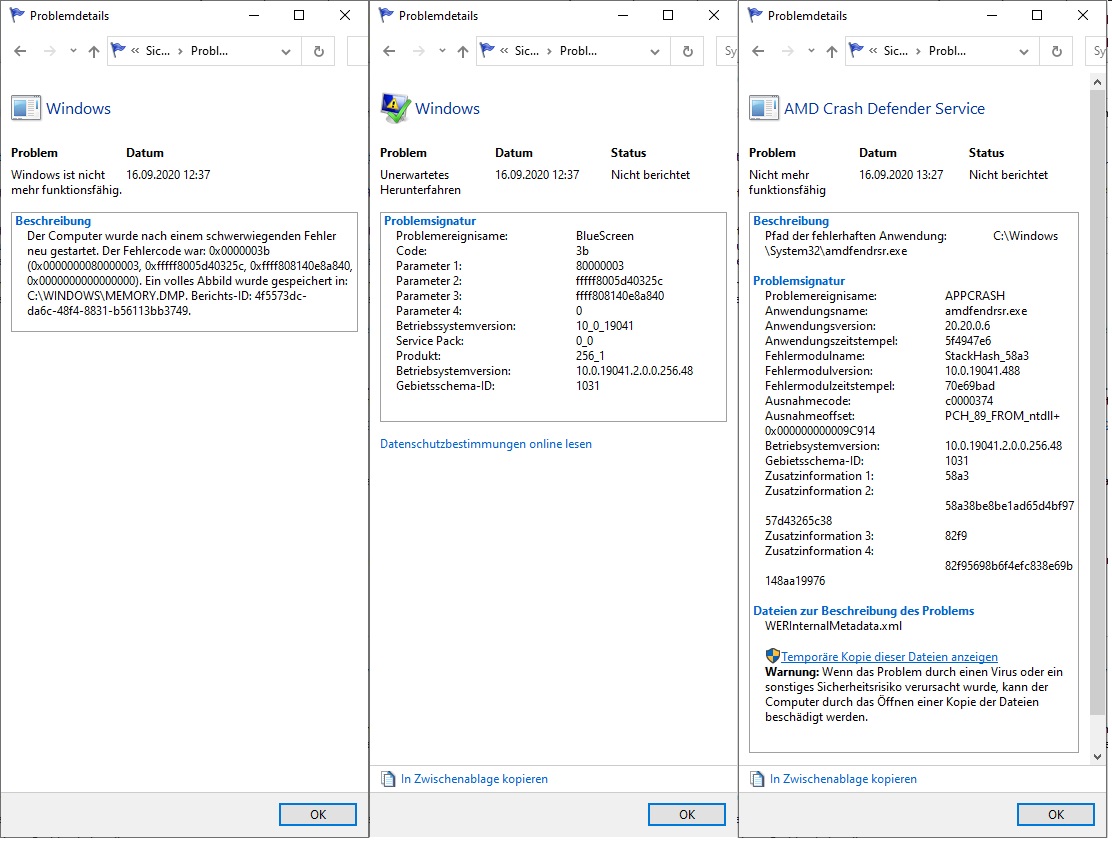
Task: Go up one level in first window
Action: pyautogui.click(x=94, y=51)
